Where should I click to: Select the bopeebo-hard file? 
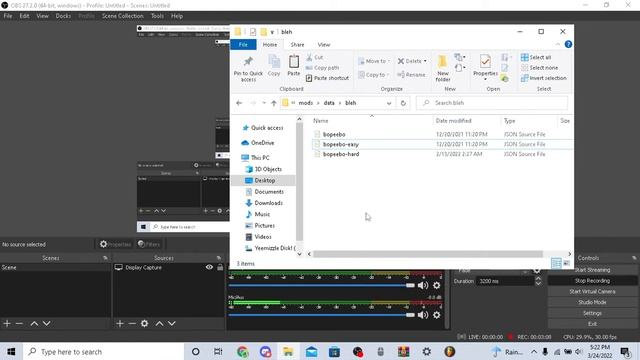click(x=341, y=154)
